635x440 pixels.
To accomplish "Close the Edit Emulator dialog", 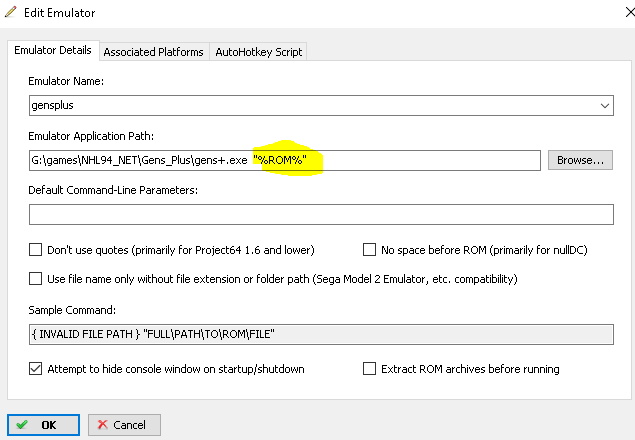I will (612, 12).
